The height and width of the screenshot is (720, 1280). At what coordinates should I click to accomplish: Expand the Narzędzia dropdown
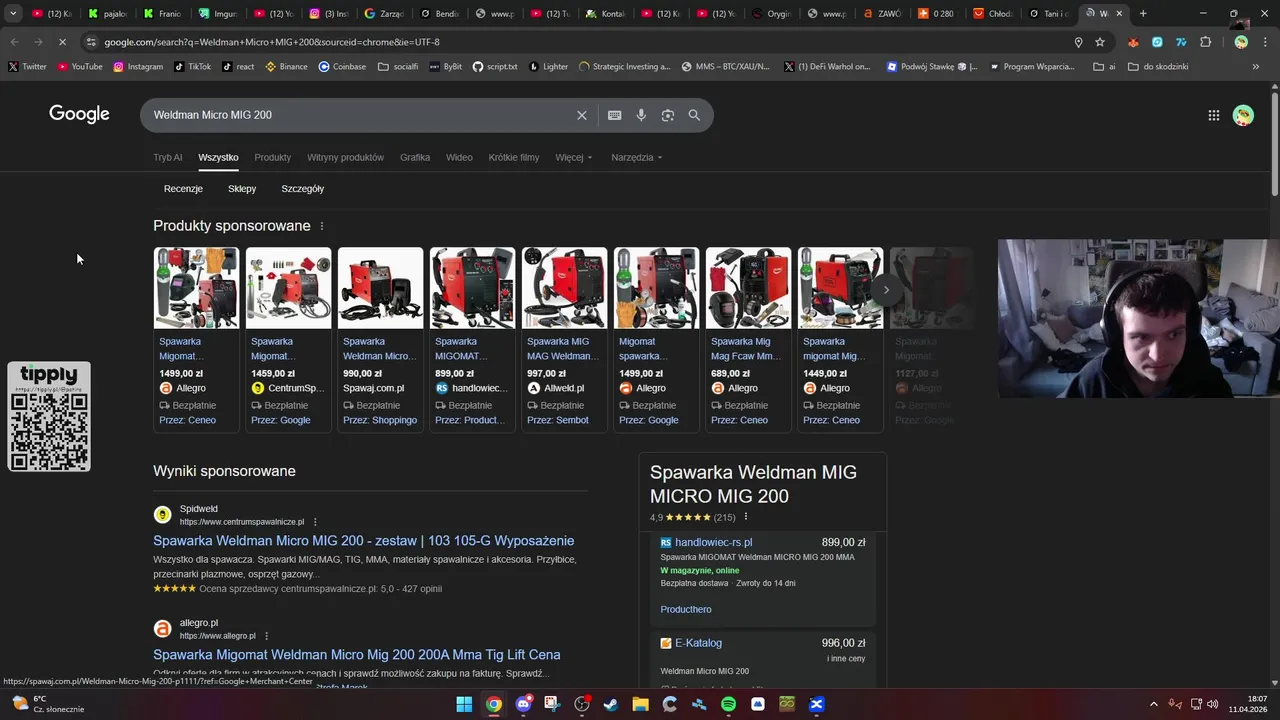click(x=637, y=157)
